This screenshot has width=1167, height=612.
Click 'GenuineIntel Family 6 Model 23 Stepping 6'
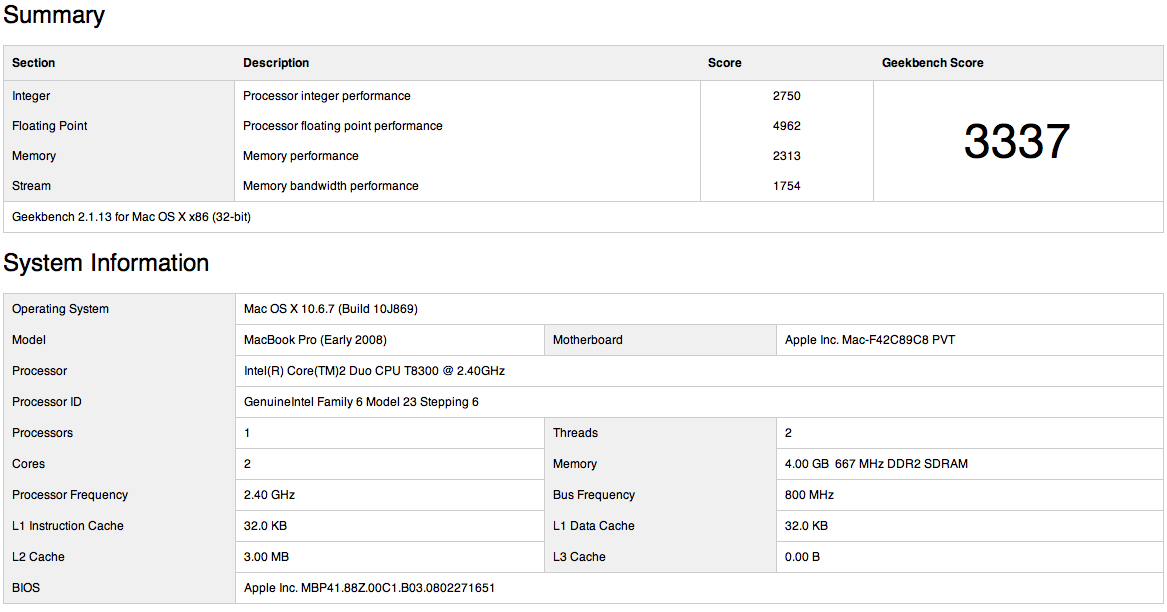361,402
